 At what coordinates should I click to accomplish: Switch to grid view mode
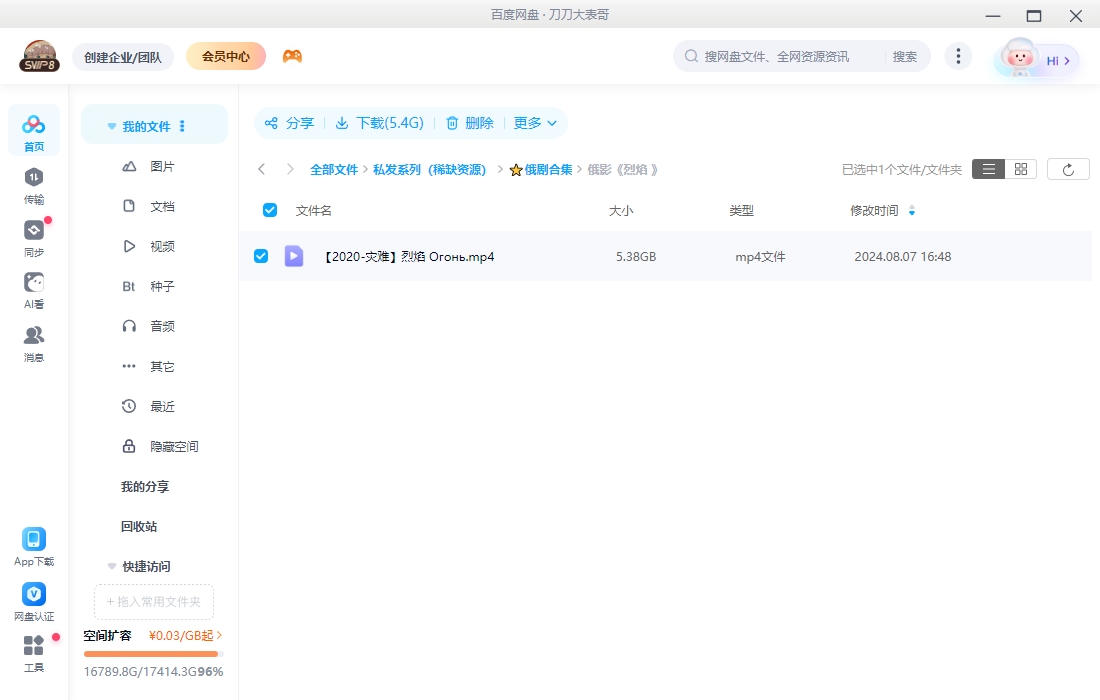point(1019,168)
